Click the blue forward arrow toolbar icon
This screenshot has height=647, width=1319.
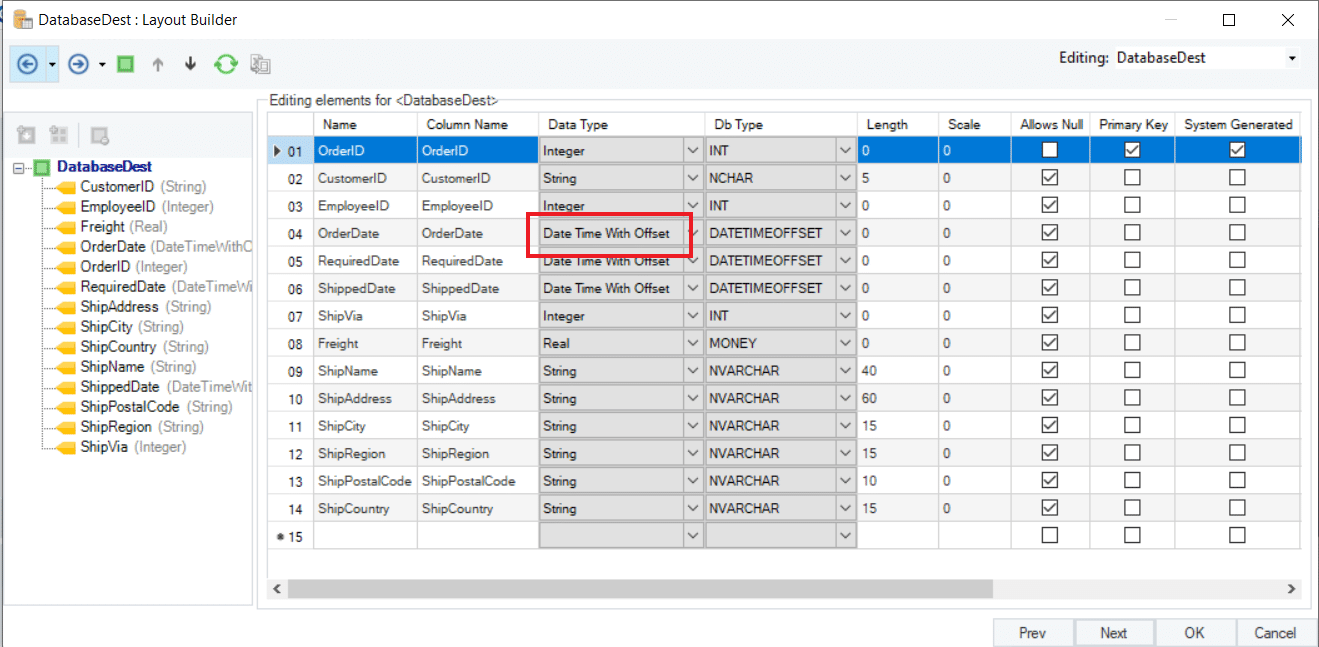[x=78, y=64]
